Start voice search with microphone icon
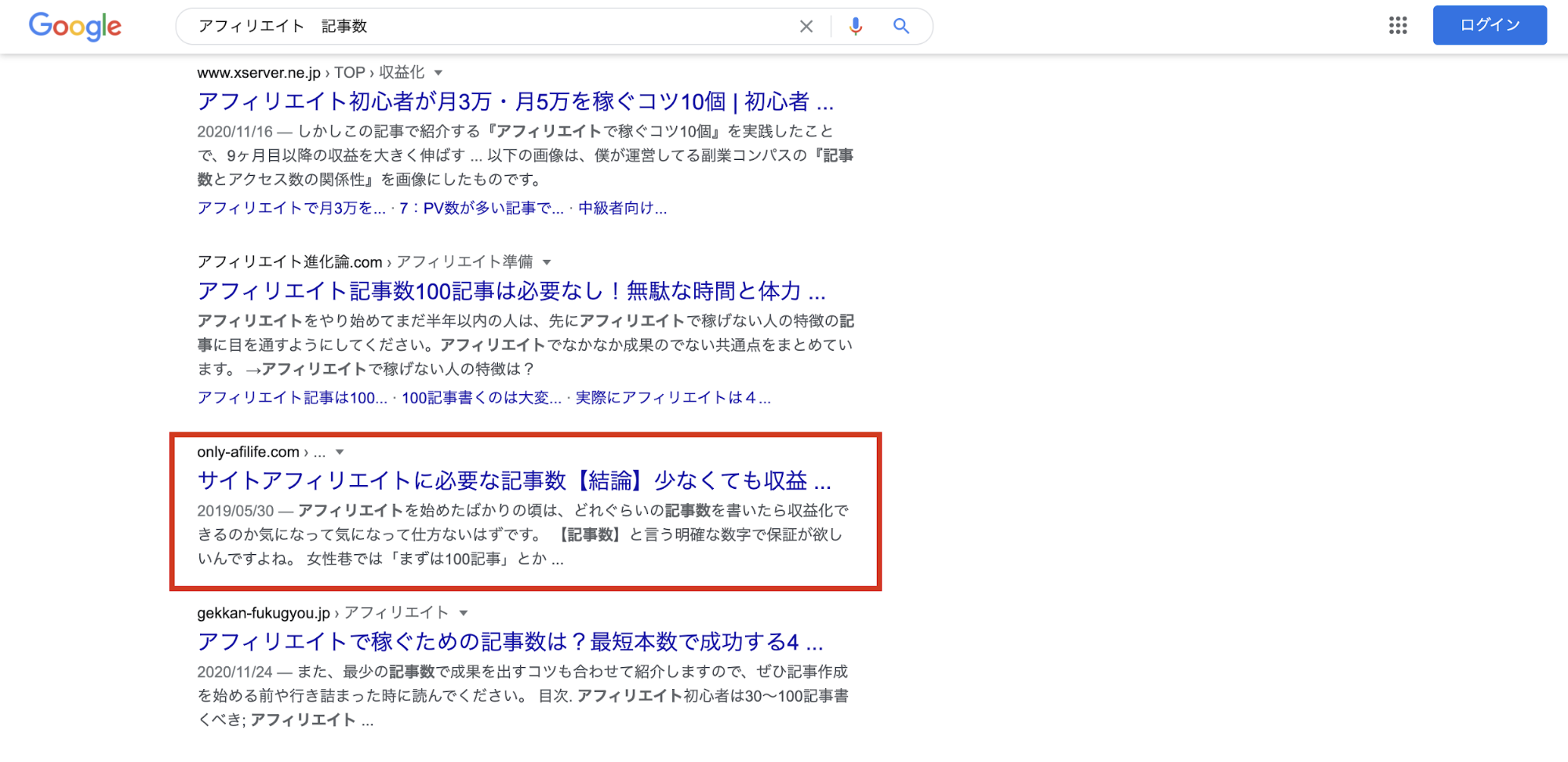Image resolution: width=1568 pixels, height=762 pixels. 856,27
